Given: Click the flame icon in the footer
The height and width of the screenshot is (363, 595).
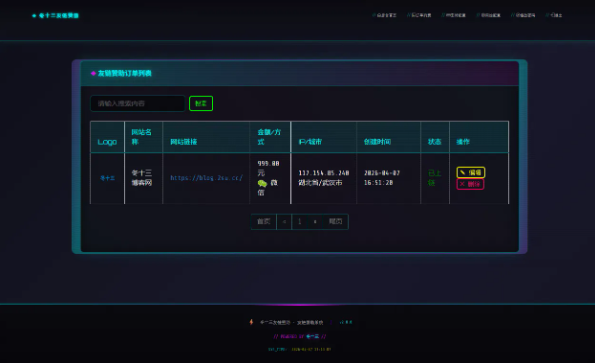Looking at the screenshot, I should [251, 322].
